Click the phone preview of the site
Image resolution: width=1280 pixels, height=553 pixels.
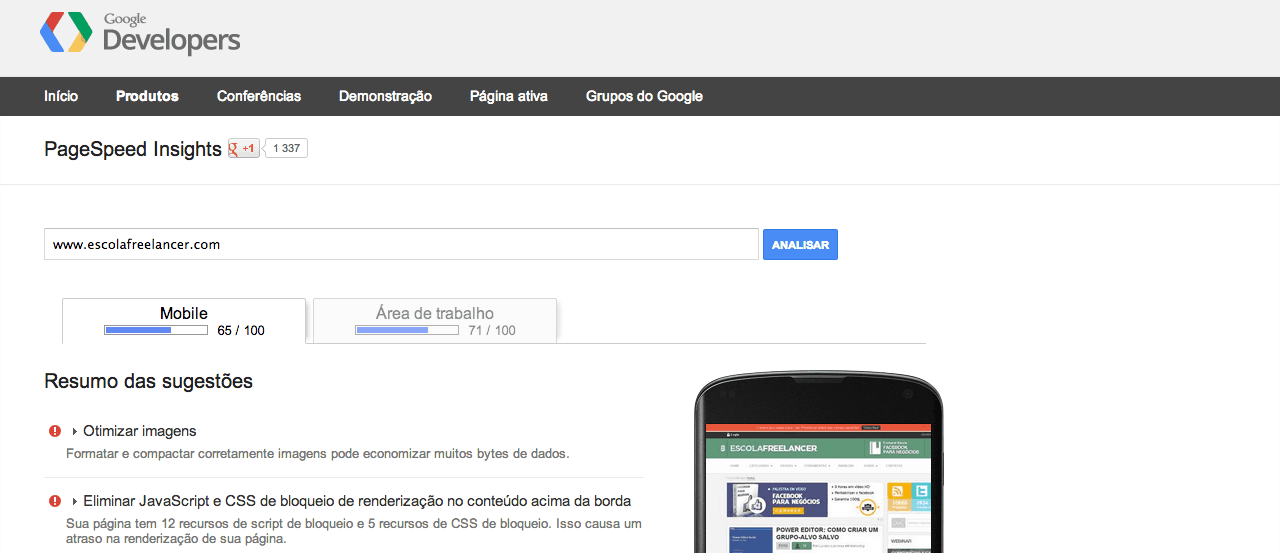[x=818, y=462]
